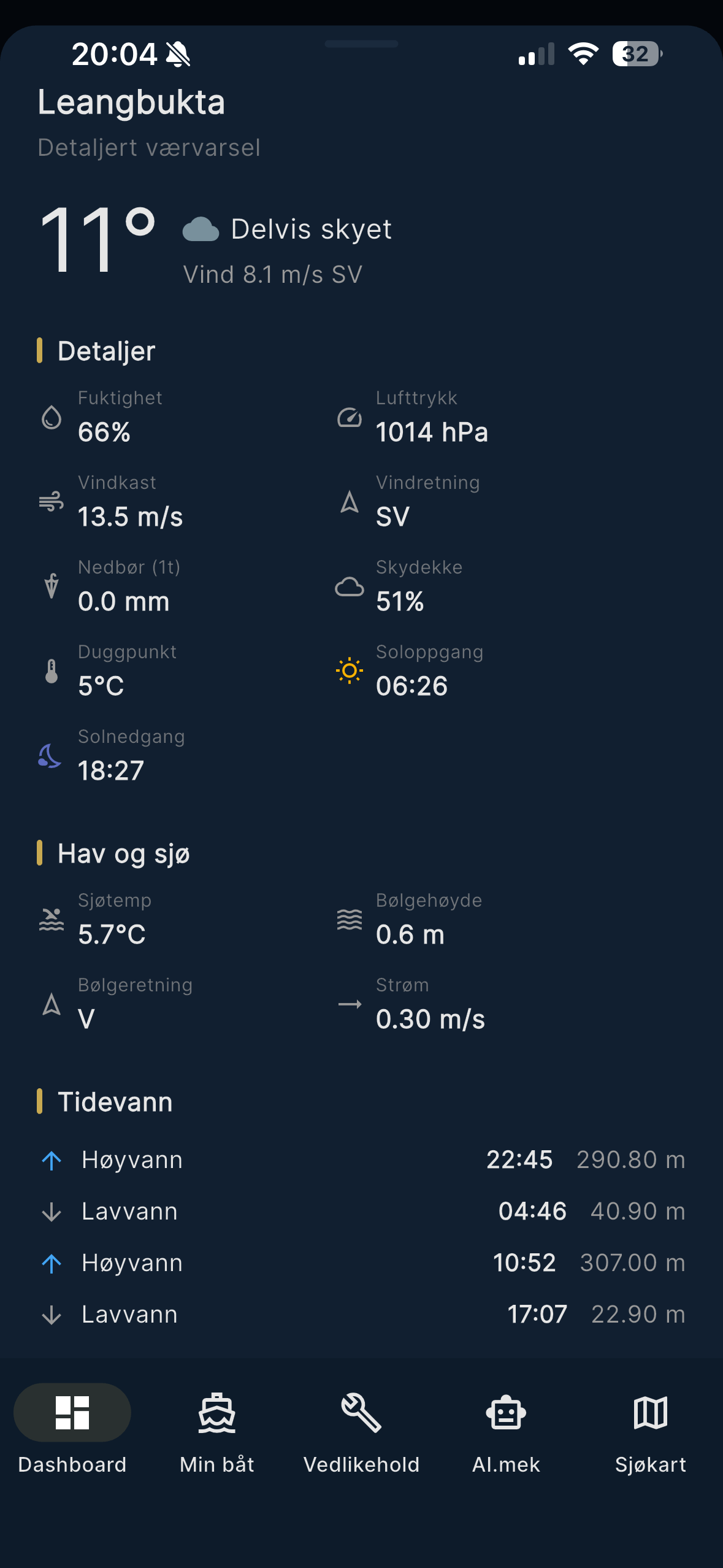Tap the Vindkast wind icon
This screenshot has width=723, height=1568.
[52, 502]
